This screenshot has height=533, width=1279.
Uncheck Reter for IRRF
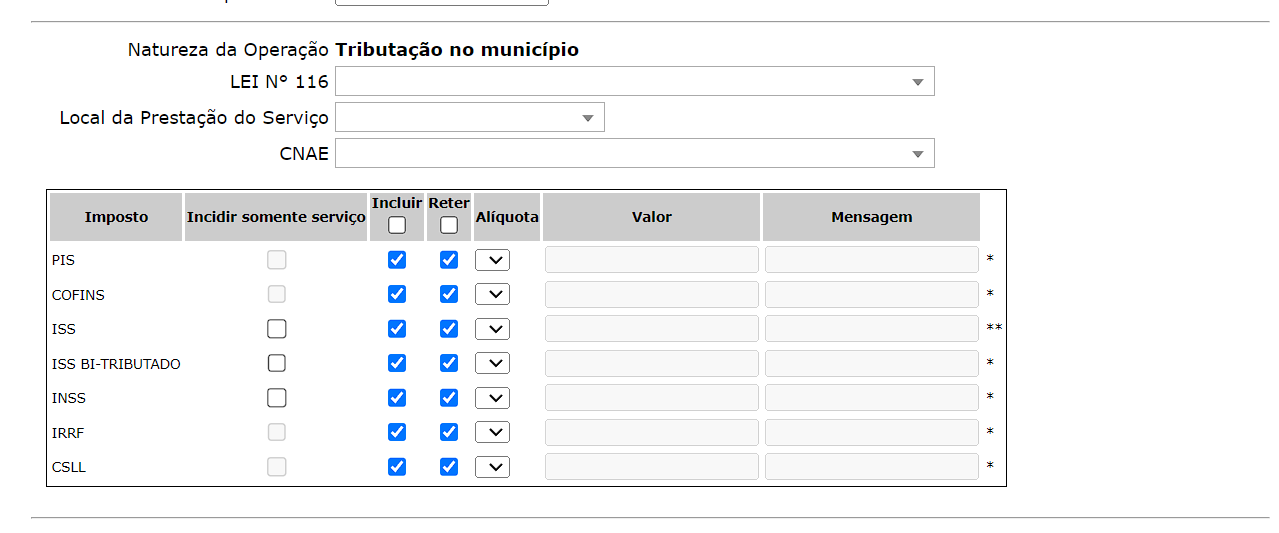pyautogui.click(x=449, y=432)
